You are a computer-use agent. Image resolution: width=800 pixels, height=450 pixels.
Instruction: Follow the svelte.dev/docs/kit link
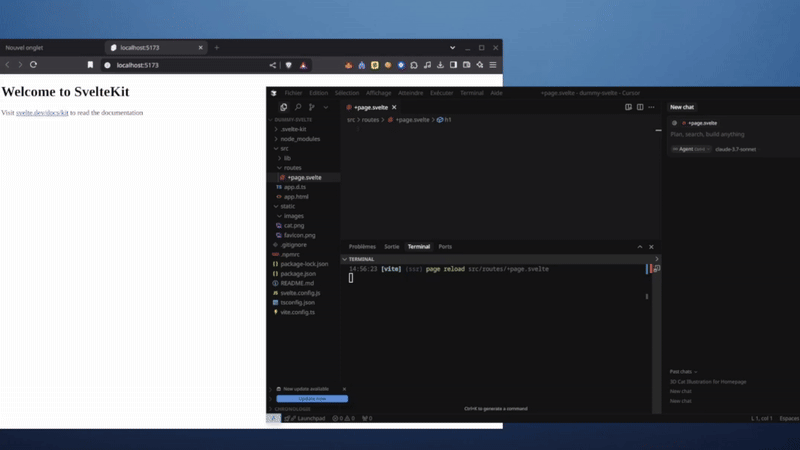pos(42,113)
